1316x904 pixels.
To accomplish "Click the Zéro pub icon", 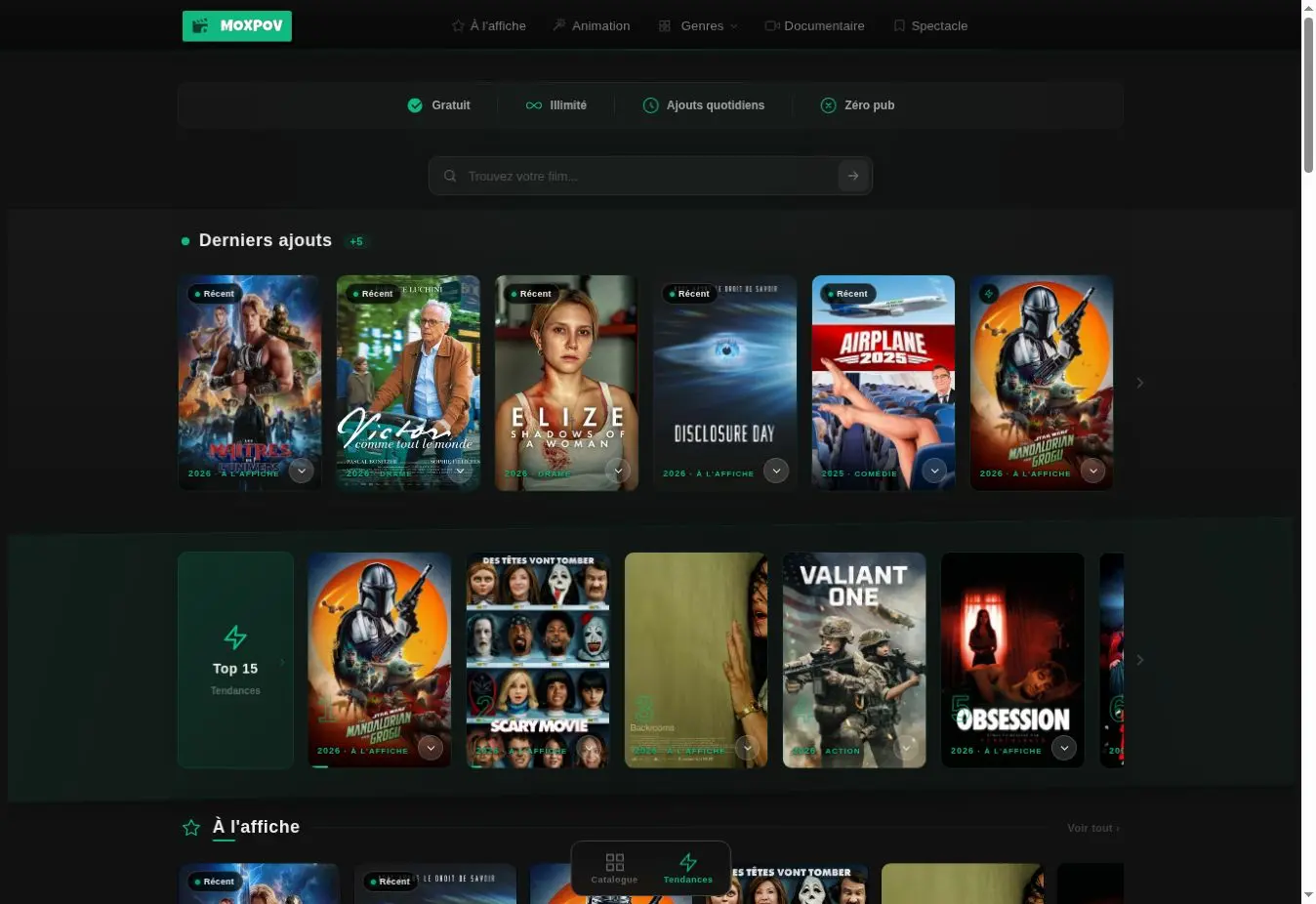I will pyautogui.click(x=829, y=105).
